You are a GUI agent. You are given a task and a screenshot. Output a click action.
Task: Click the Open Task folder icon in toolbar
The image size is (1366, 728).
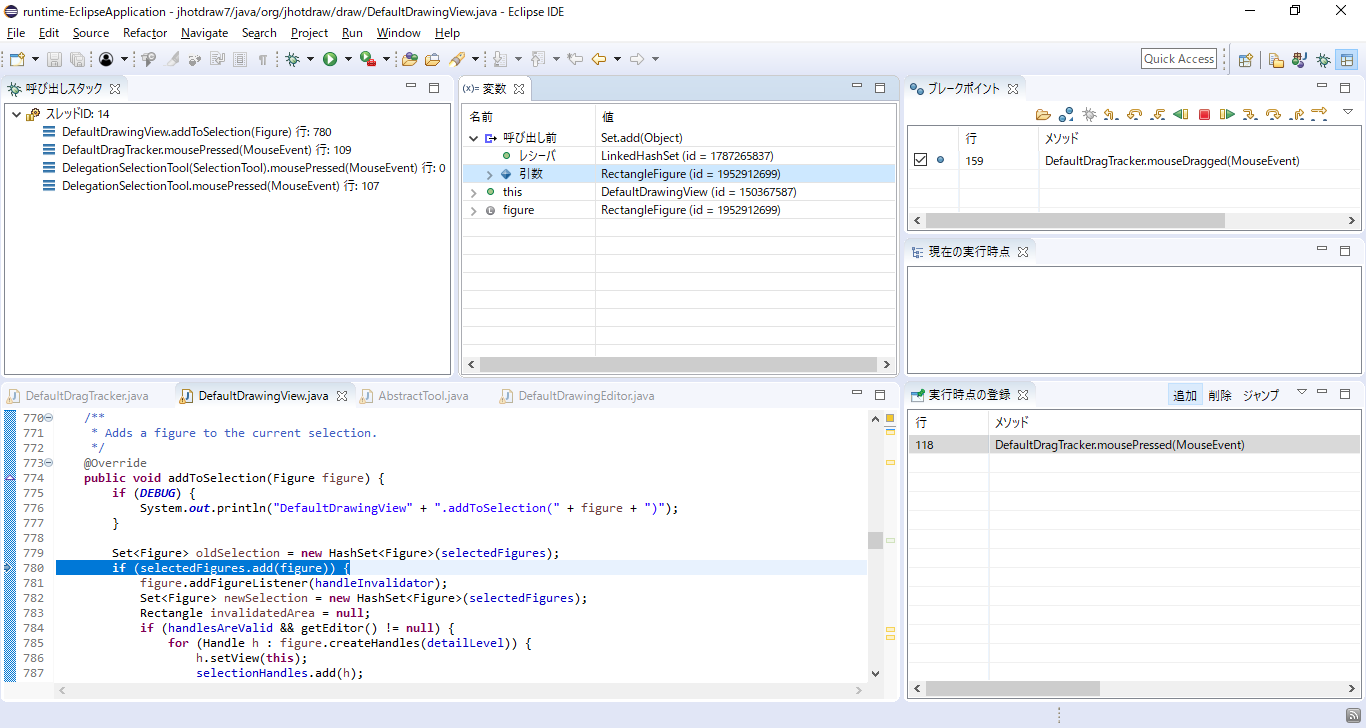pos(432,59)
